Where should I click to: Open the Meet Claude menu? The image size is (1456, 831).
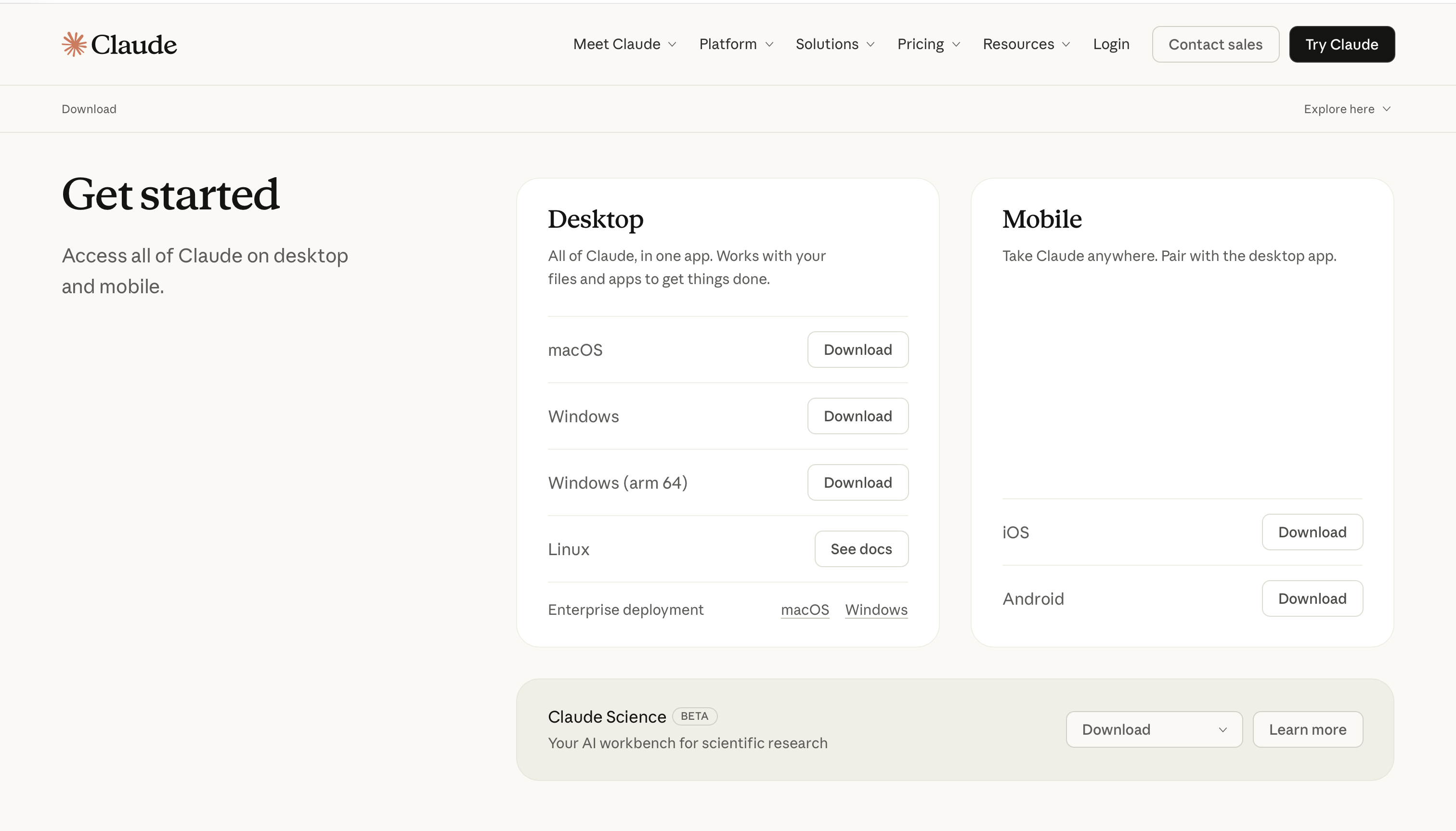tap(624, 44)
